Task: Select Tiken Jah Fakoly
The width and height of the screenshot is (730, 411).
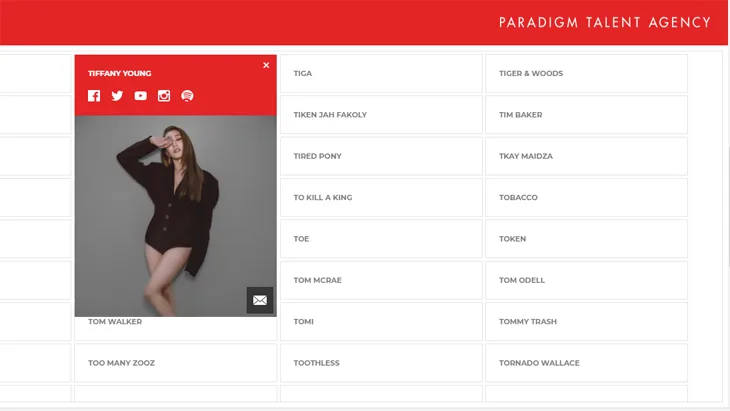Action: coord(381,115)
